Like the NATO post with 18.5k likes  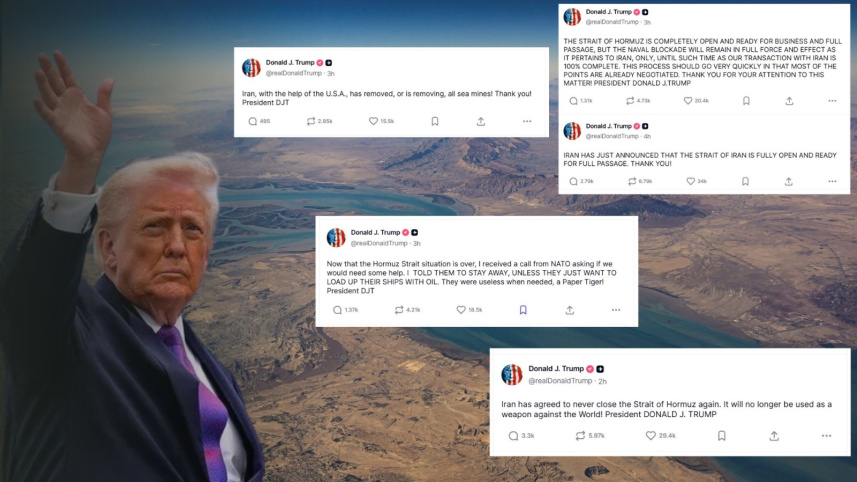(x=461, y=310)
